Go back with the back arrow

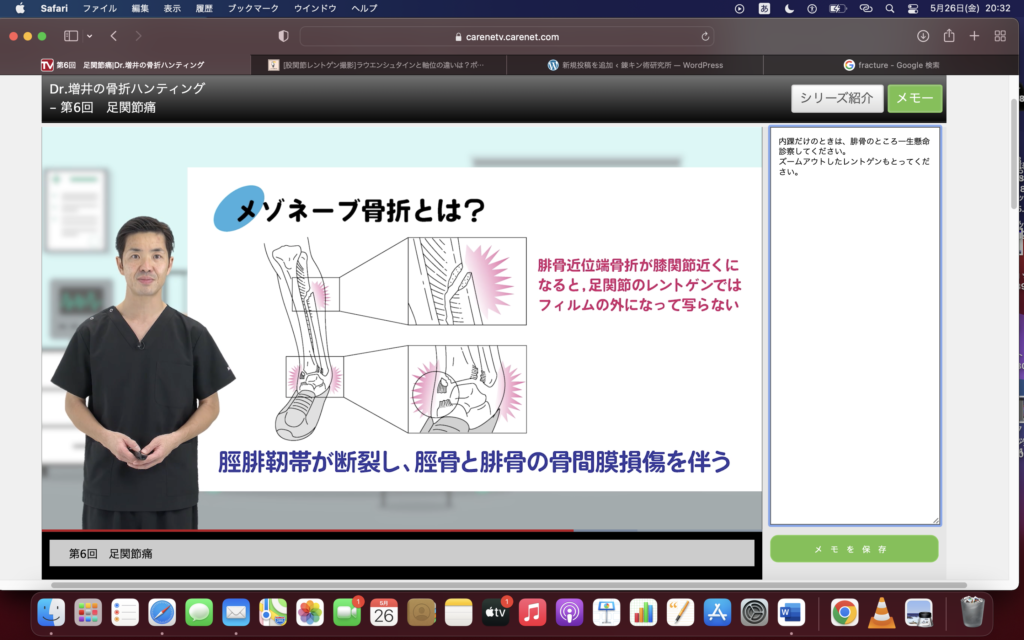click(x=113, y=36)
